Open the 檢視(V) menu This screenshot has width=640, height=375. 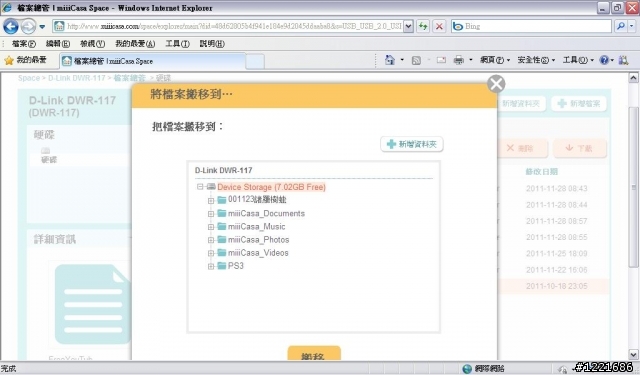(92, 44)
